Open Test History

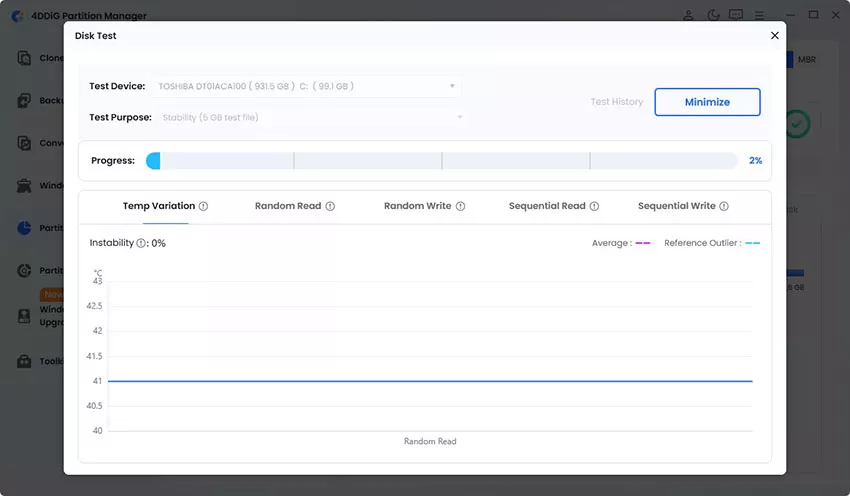pyautogui.click(x=616, y=102)
